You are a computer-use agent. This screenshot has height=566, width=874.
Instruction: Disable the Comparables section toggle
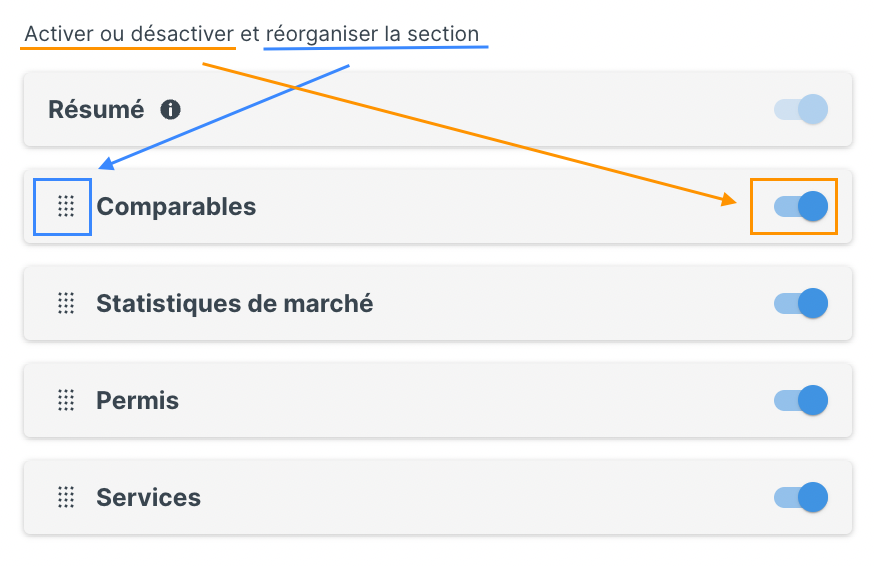(801, 206)
